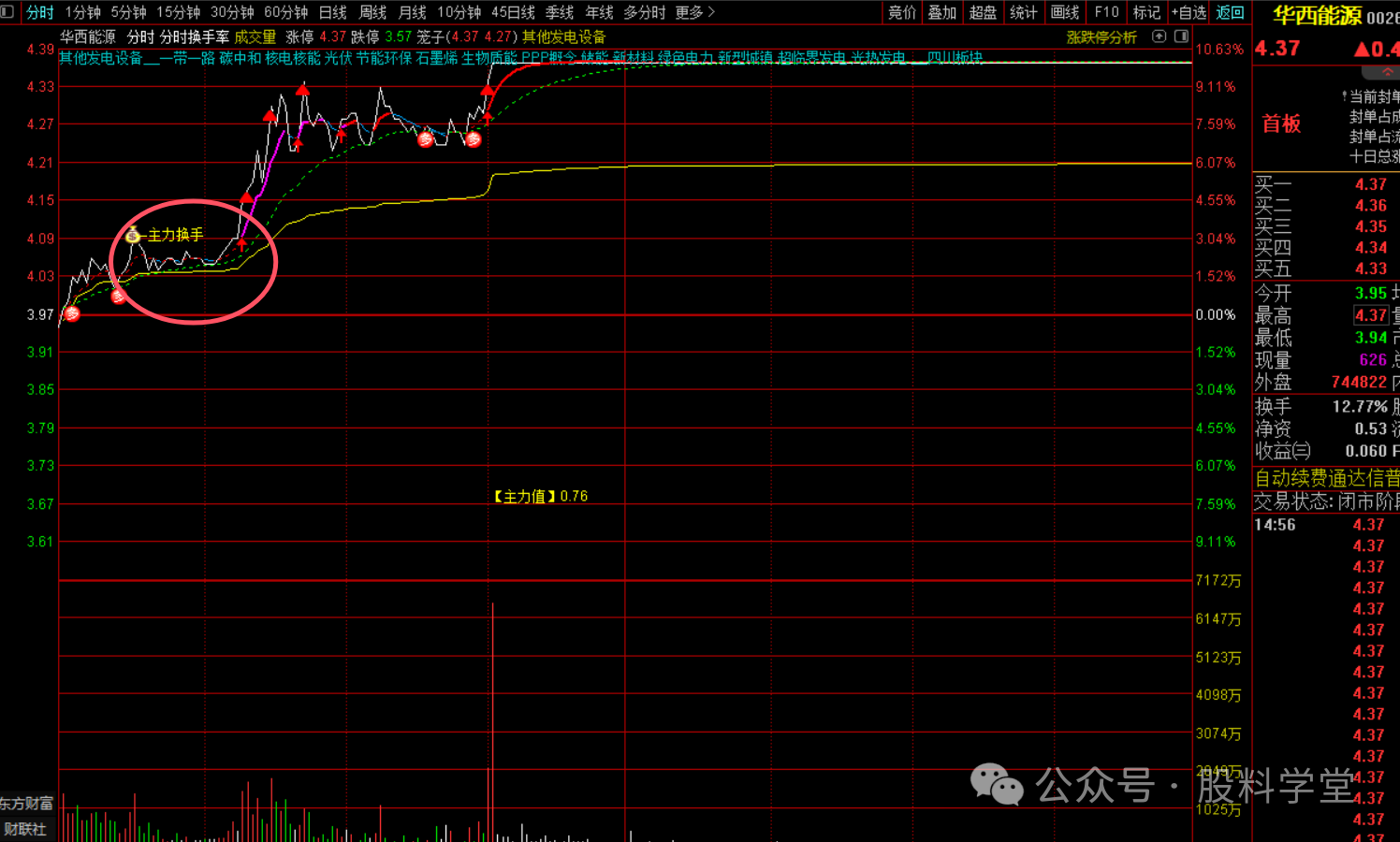1400x842 pixels.
Task: Click the tall red volume spike bar
Action: click(x=492, y=720)
